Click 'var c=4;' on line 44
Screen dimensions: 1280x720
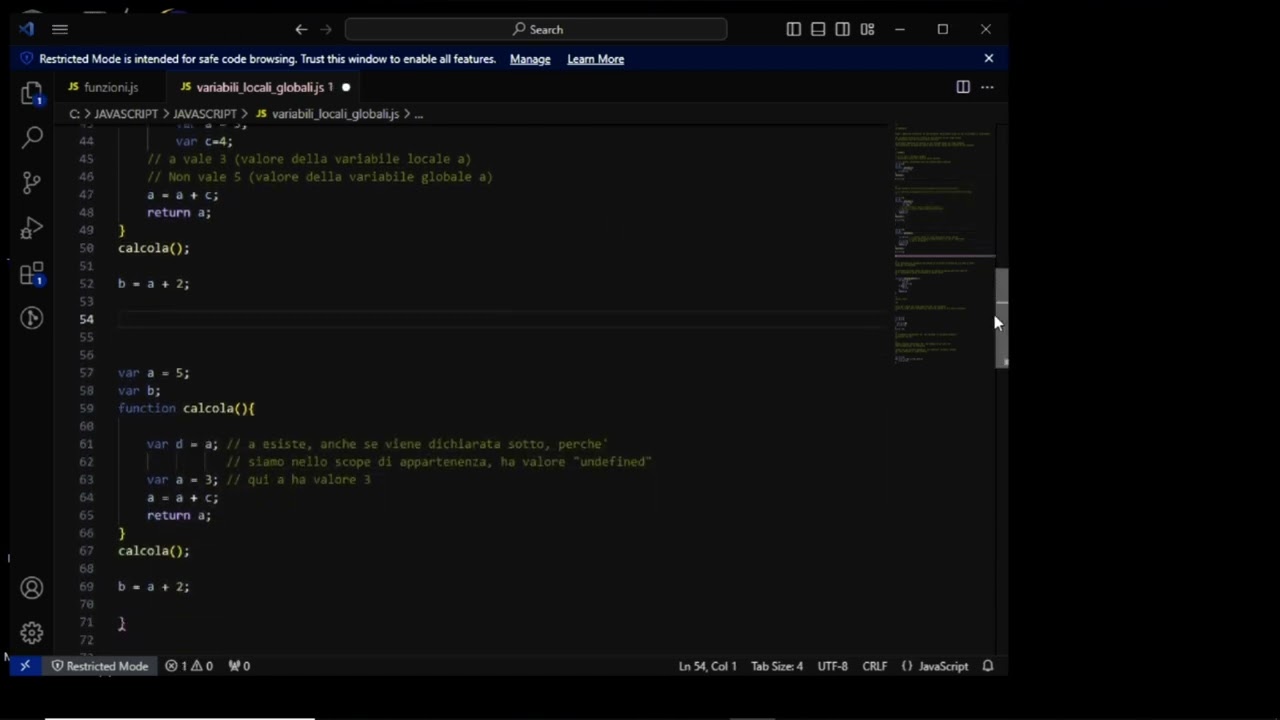point(204,141)
